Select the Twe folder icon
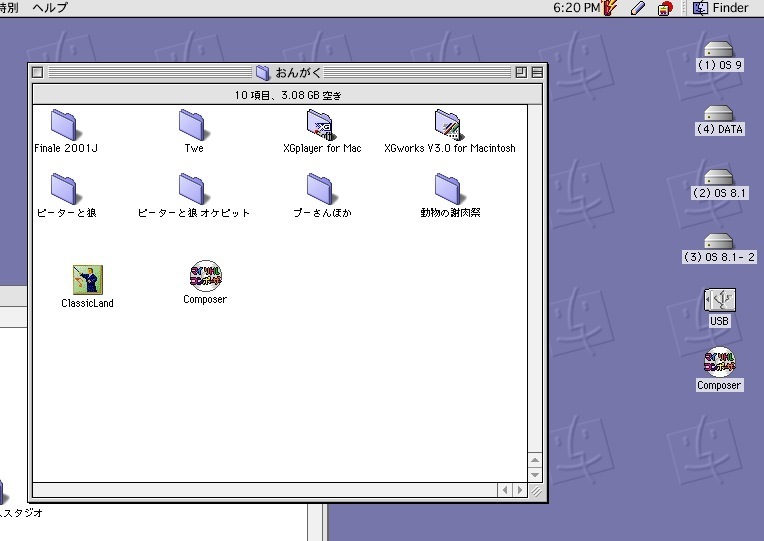 click(193, 125)
